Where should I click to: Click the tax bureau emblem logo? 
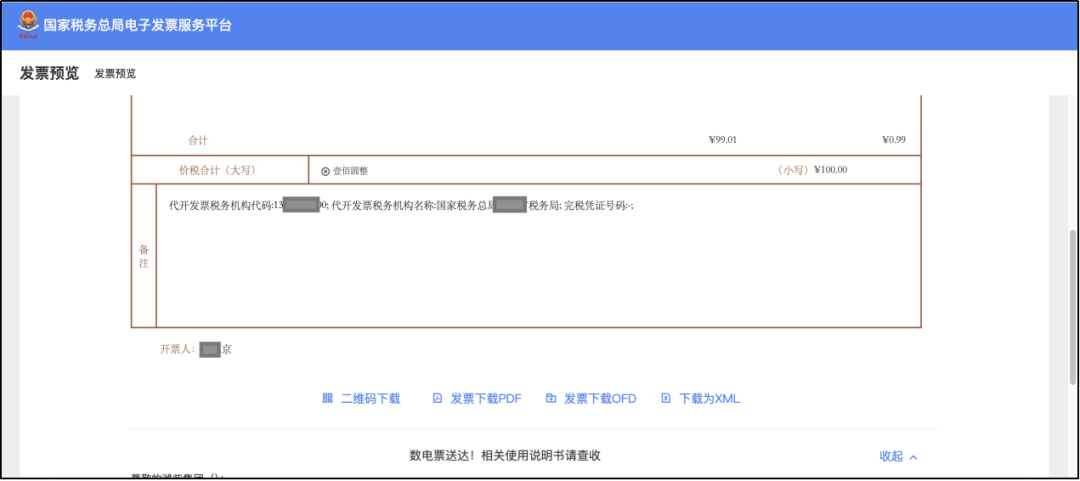pyautogui.click(x=29, y=25)
